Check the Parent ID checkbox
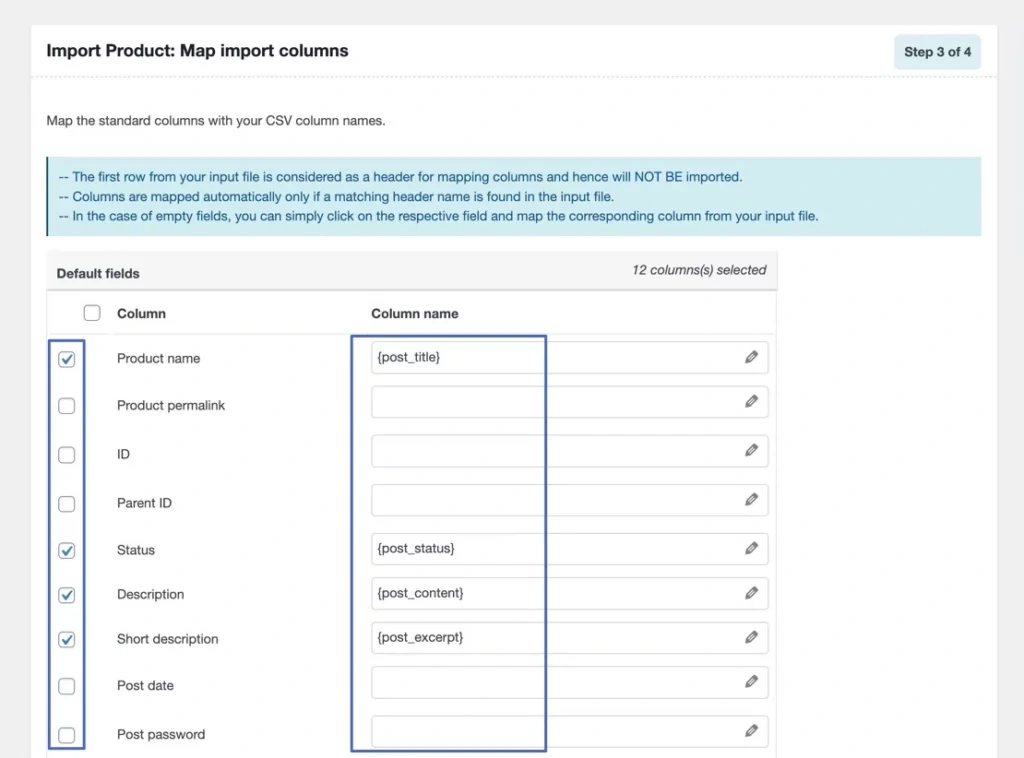 (66, 504)
